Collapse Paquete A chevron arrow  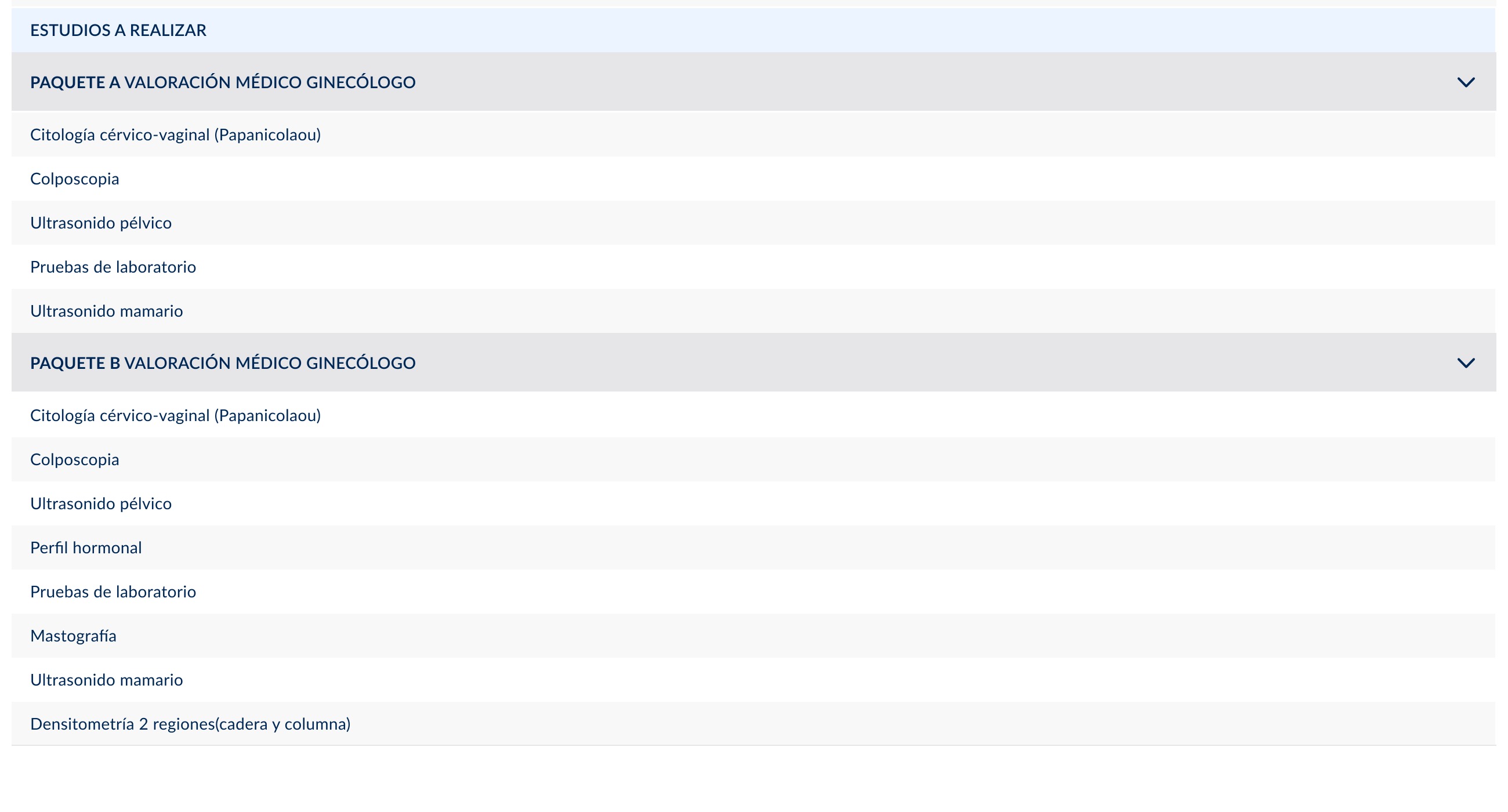coord(1465,82)
